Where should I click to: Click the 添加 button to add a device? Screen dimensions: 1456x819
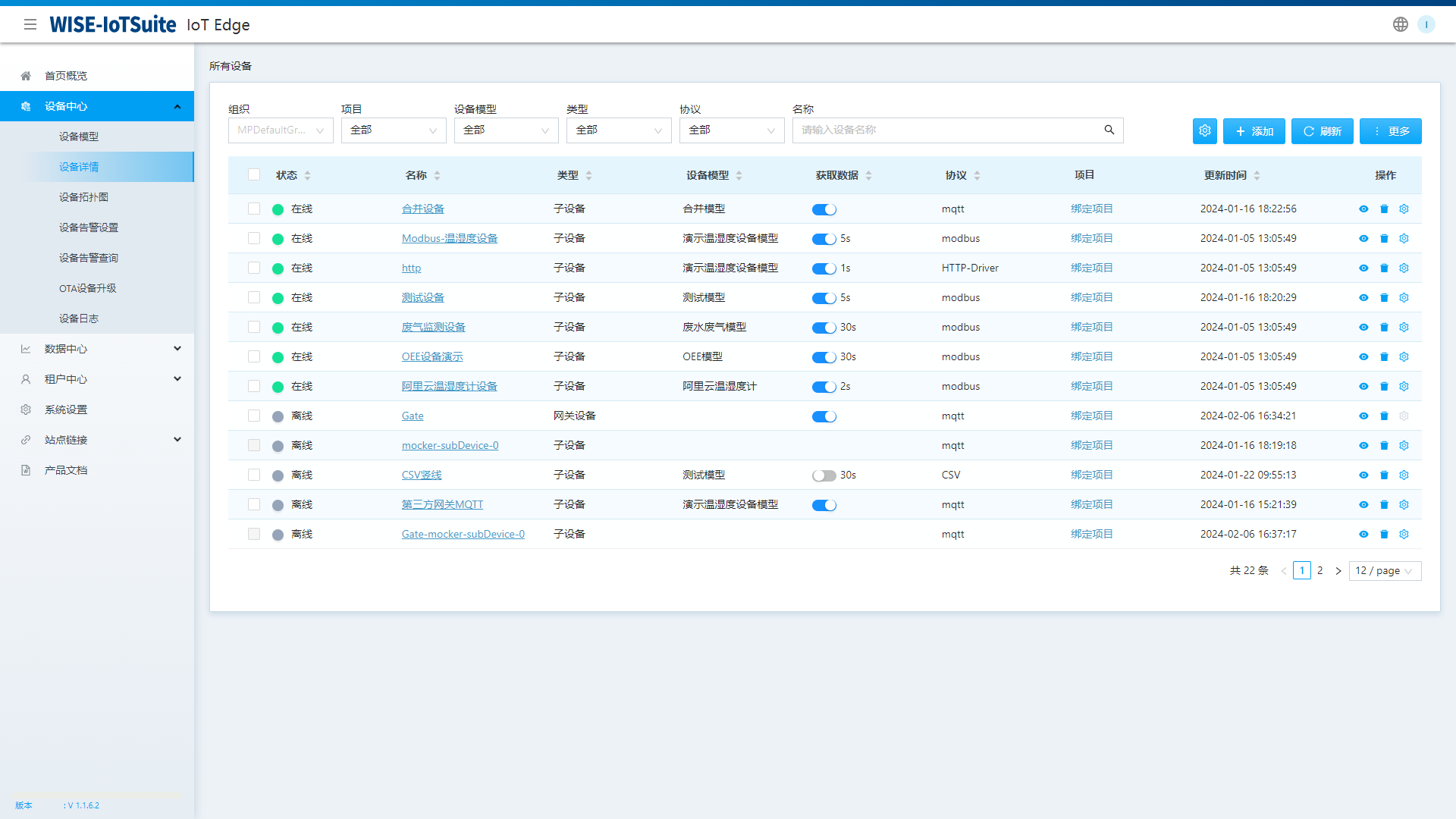[1254, 130]
